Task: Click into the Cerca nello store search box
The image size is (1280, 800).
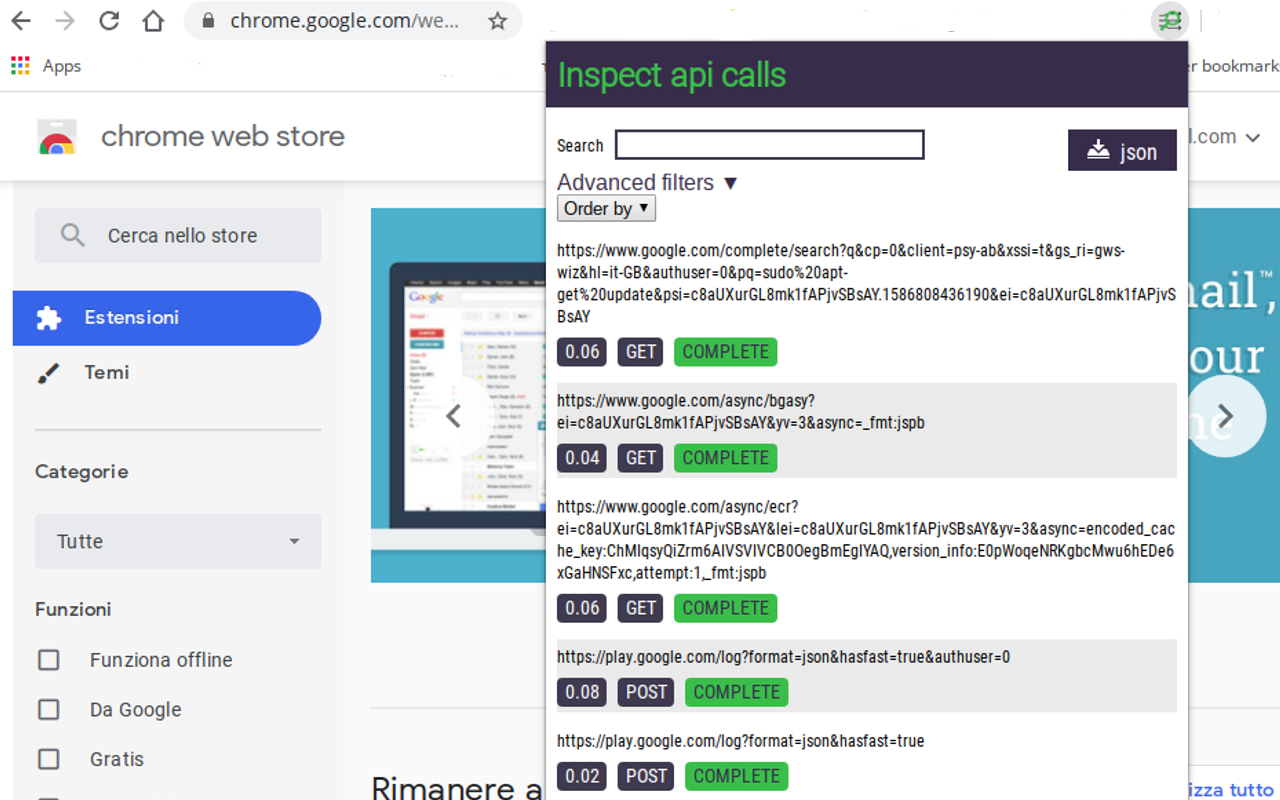Action: tap(178, 235)
